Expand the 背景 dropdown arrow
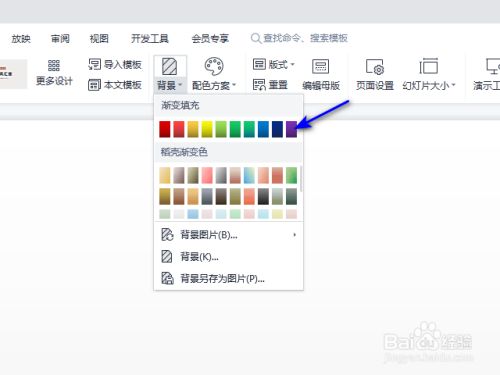The width and height of the screenshot is (500, 375). pos(180,85)
